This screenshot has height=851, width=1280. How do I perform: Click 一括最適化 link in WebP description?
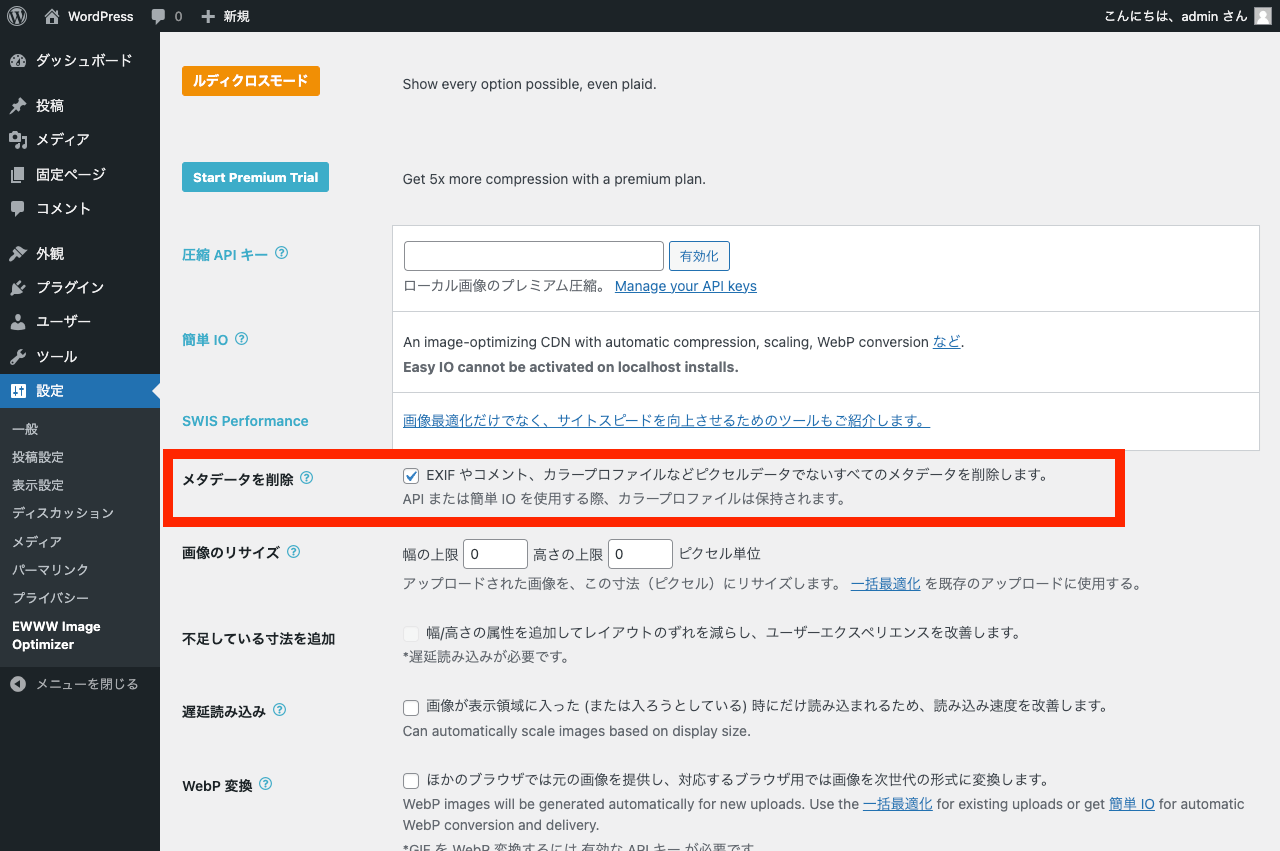(x=898, y=804)
